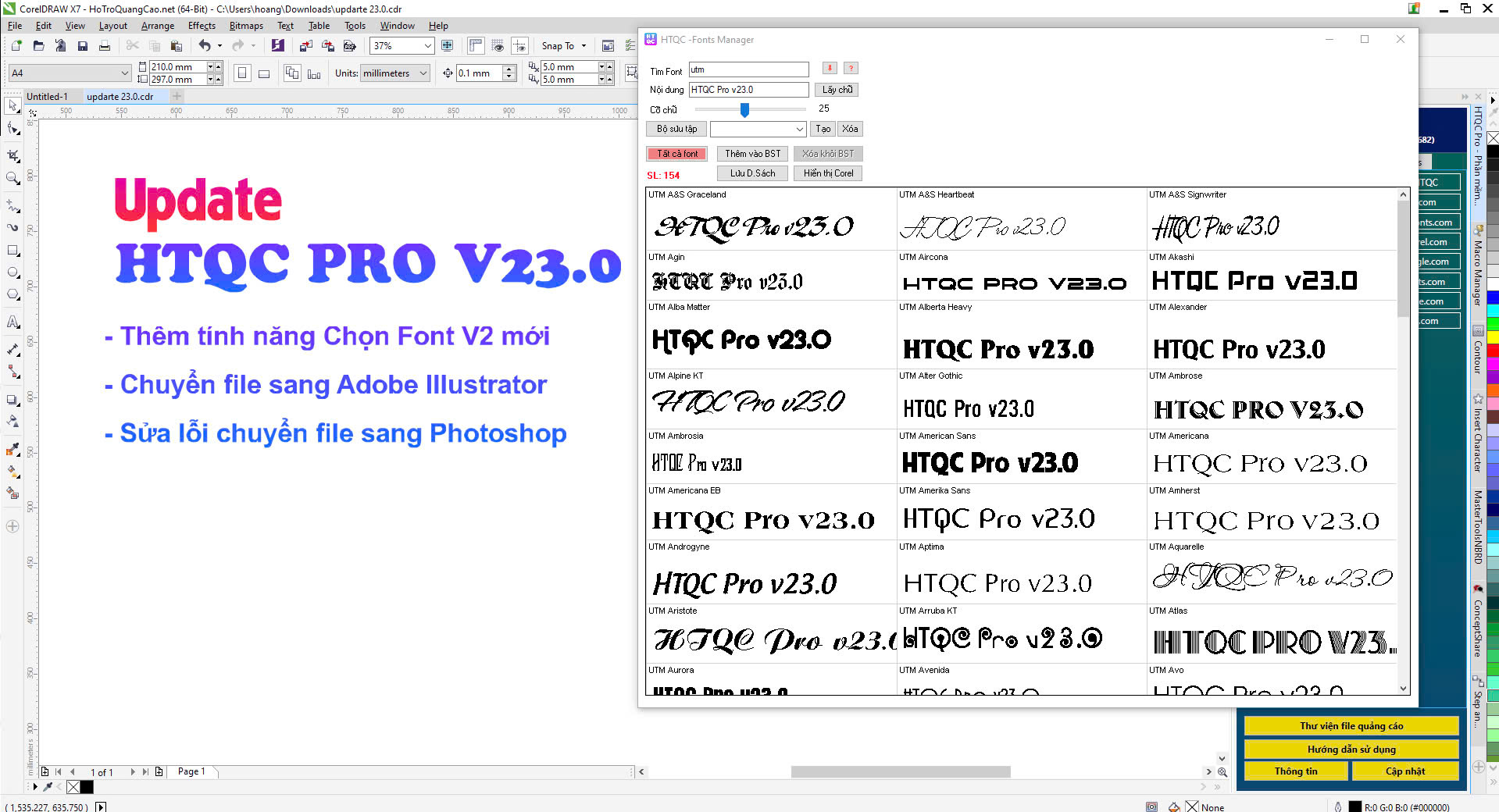Click the Print icon

point(105,46)
